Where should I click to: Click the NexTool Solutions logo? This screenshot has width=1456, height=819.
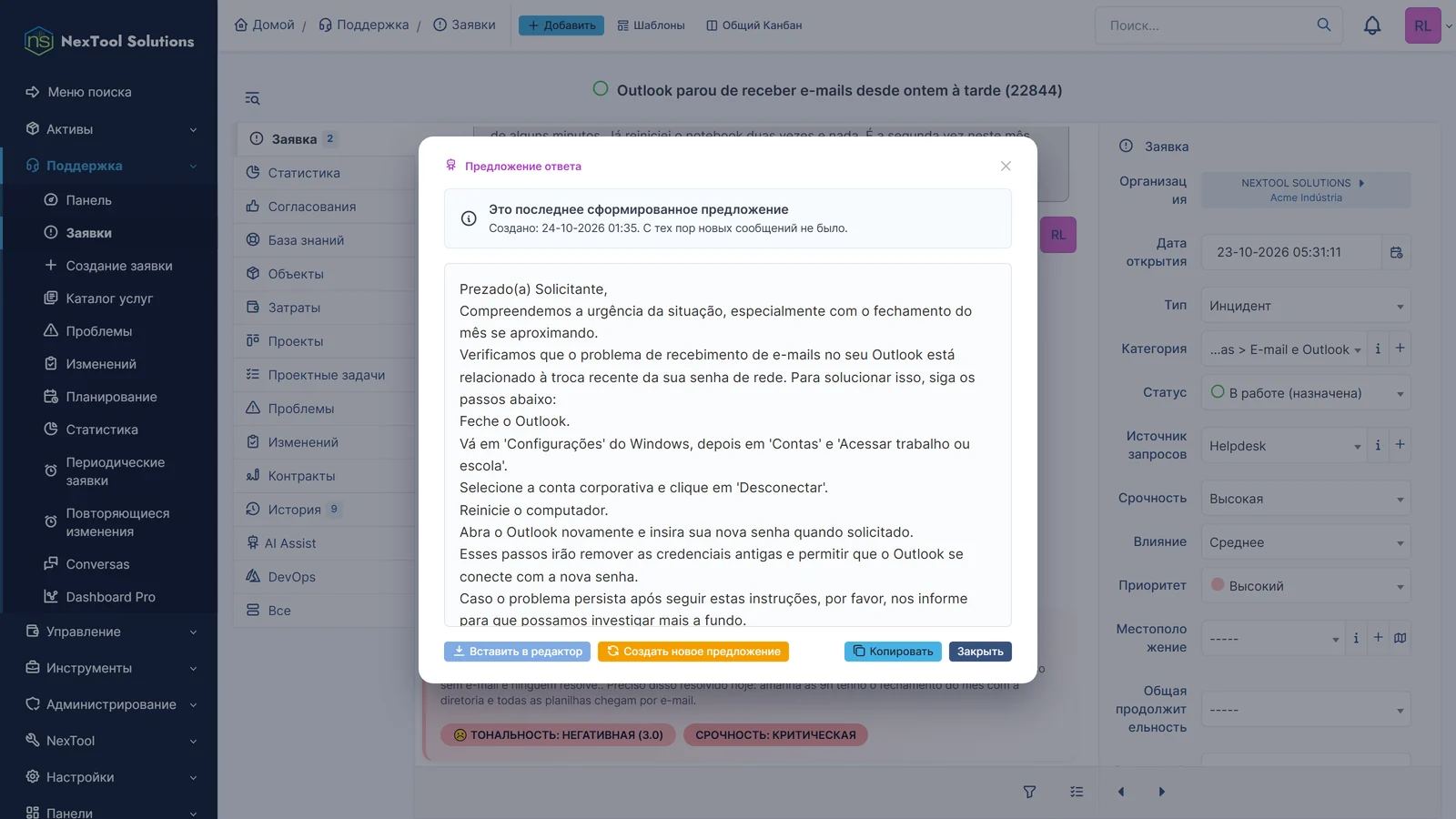coord(108,41)
